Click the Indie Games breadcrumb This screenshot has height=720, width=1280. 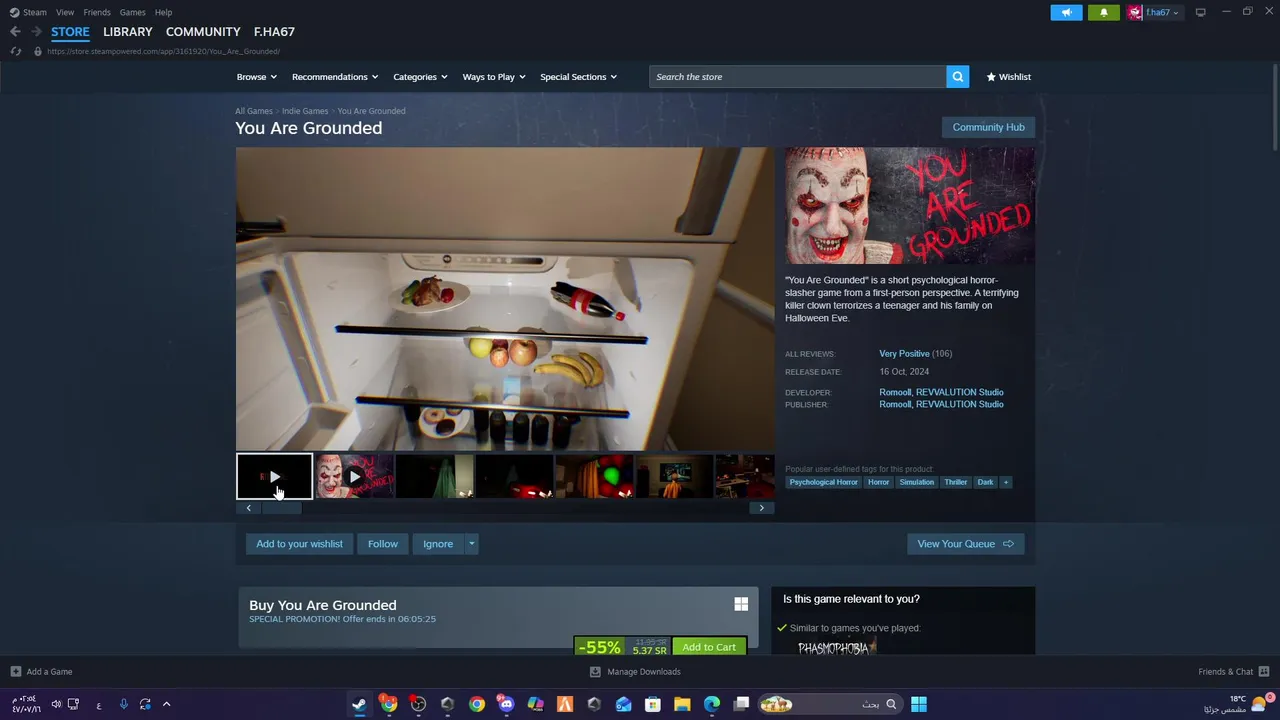pyautogui.click(x=305, y=111)
